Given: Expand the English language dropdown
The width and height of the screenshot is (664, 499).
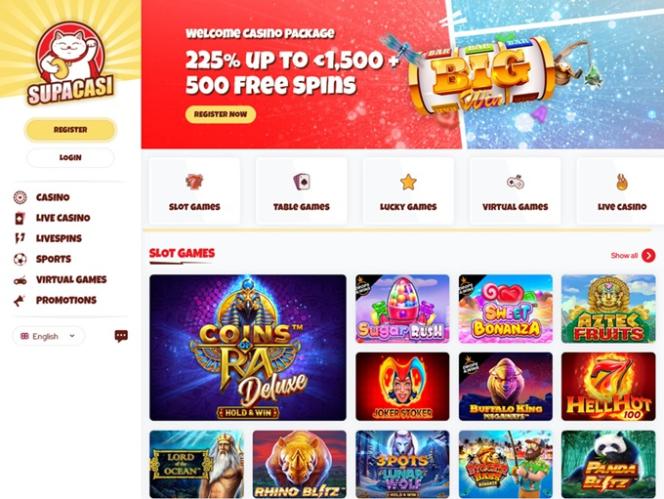Looking at the screenshot, I should pyautogui.click(x=48, y=336).
